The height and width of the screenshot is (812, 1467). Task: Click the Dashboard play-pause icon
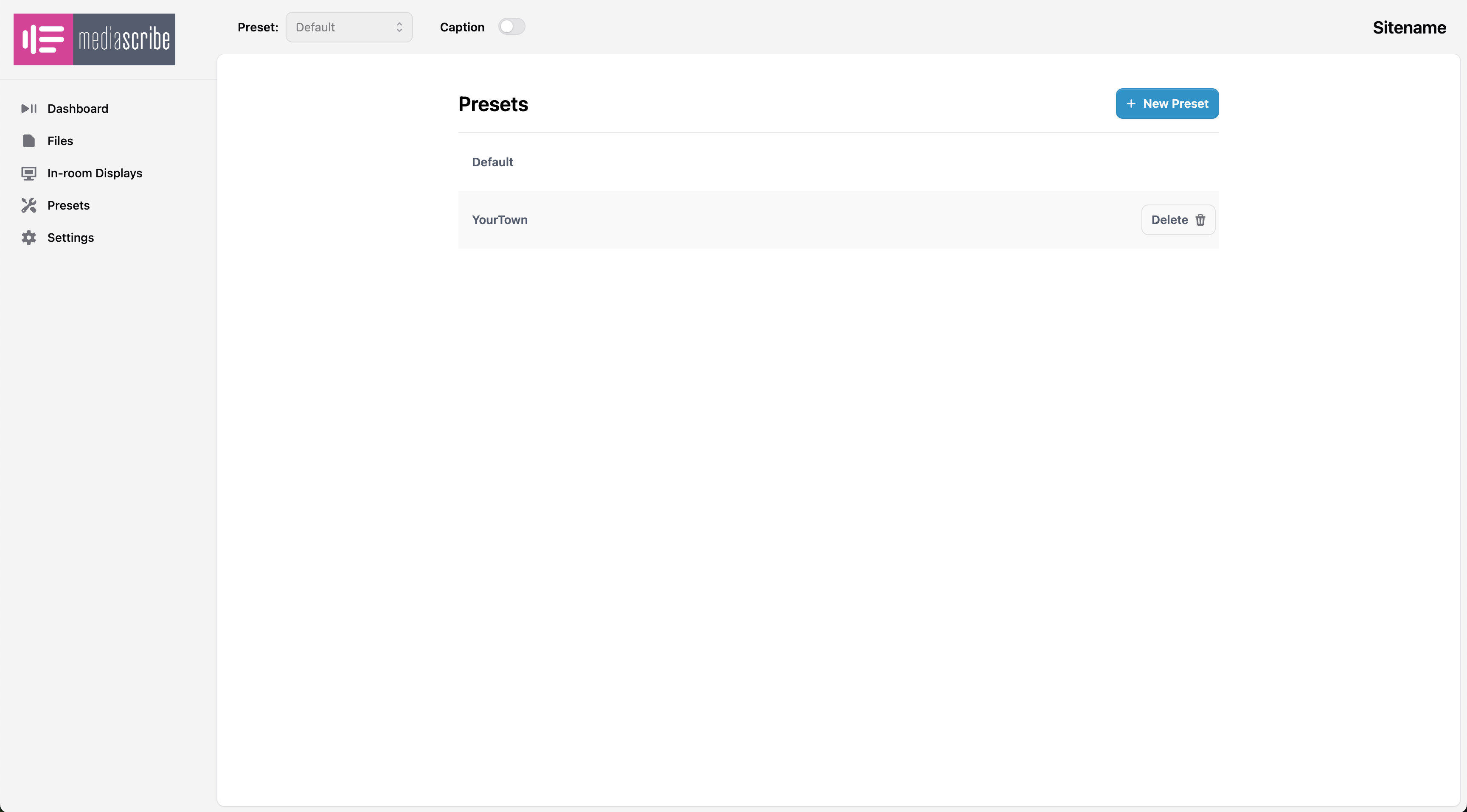[x=28, y=109]
